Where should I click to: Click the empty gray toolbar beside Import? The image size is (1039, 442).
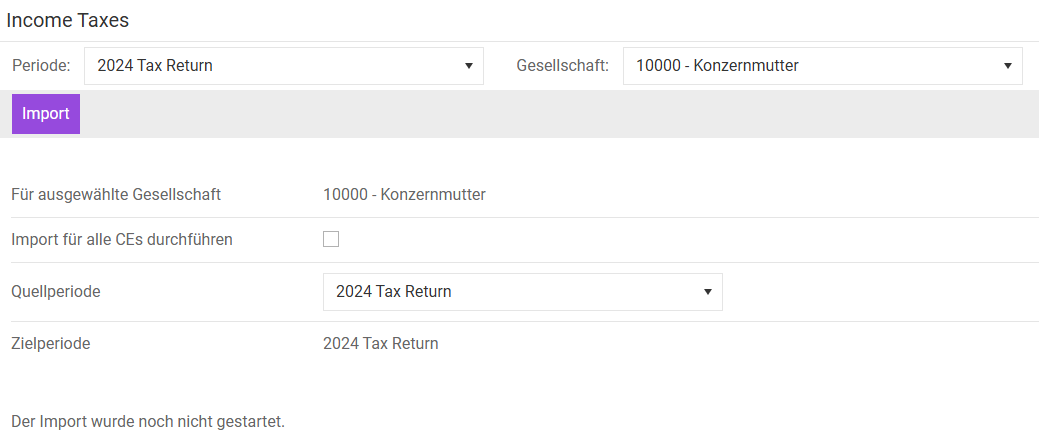(x=550, y=114)
